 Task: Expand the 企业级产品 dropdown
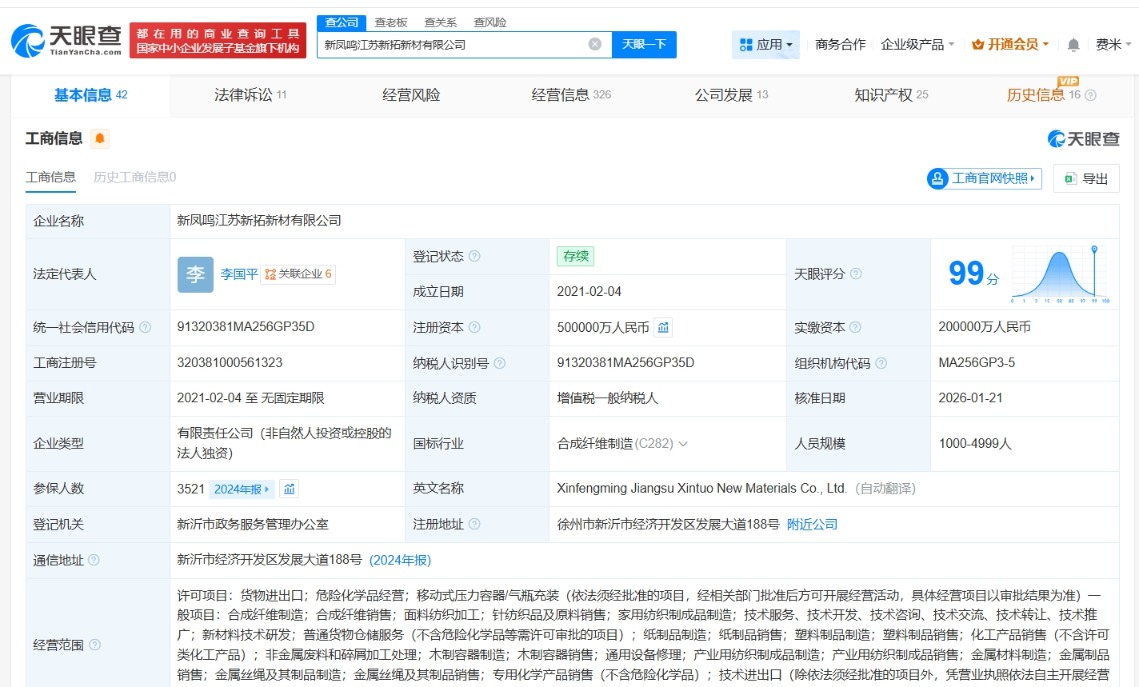pyautogui.click(x=917, y=45)
